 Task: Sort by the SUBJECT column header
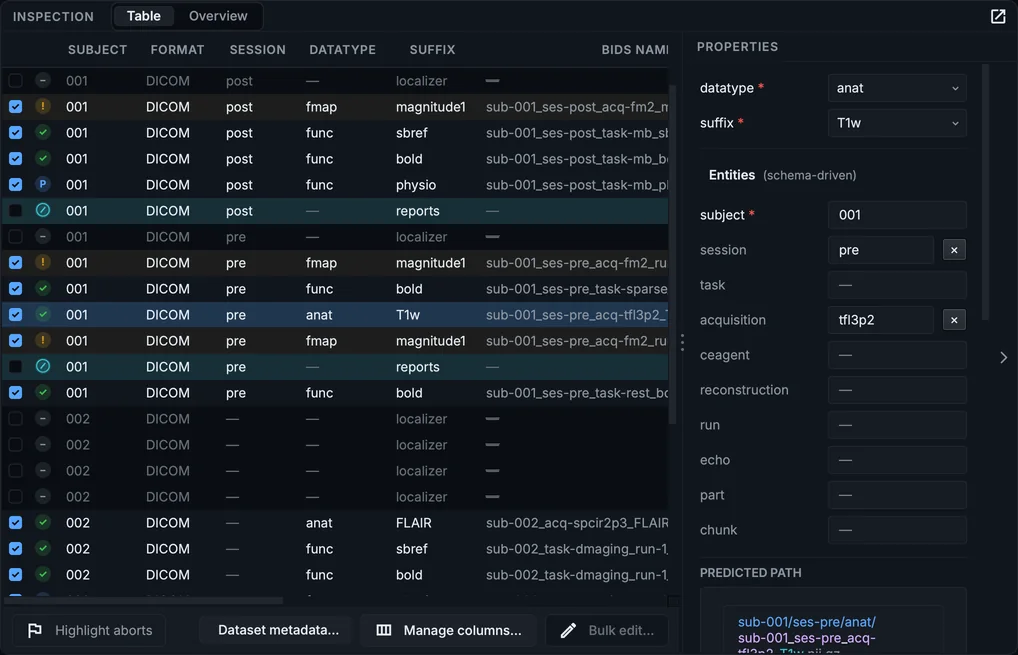click(x=97, y=50)
